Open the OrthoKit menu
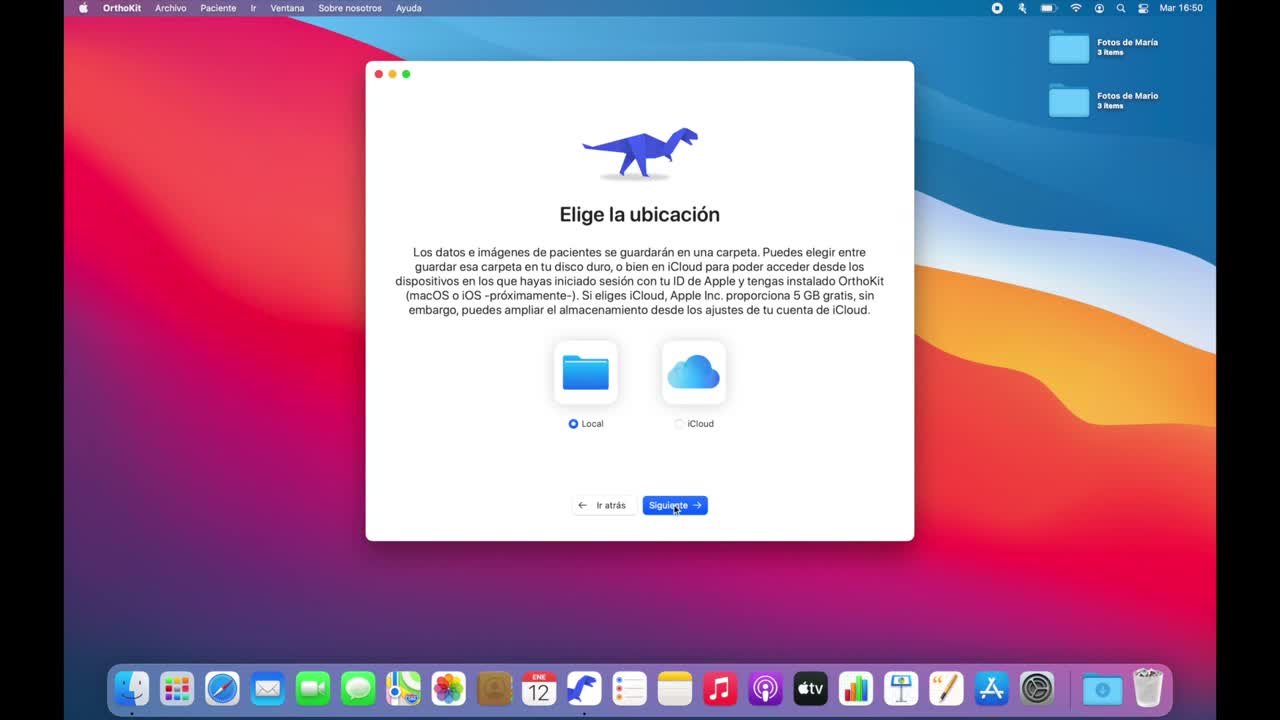The width and height of the screenshot is (1280, 720). (x=120, y=8)
